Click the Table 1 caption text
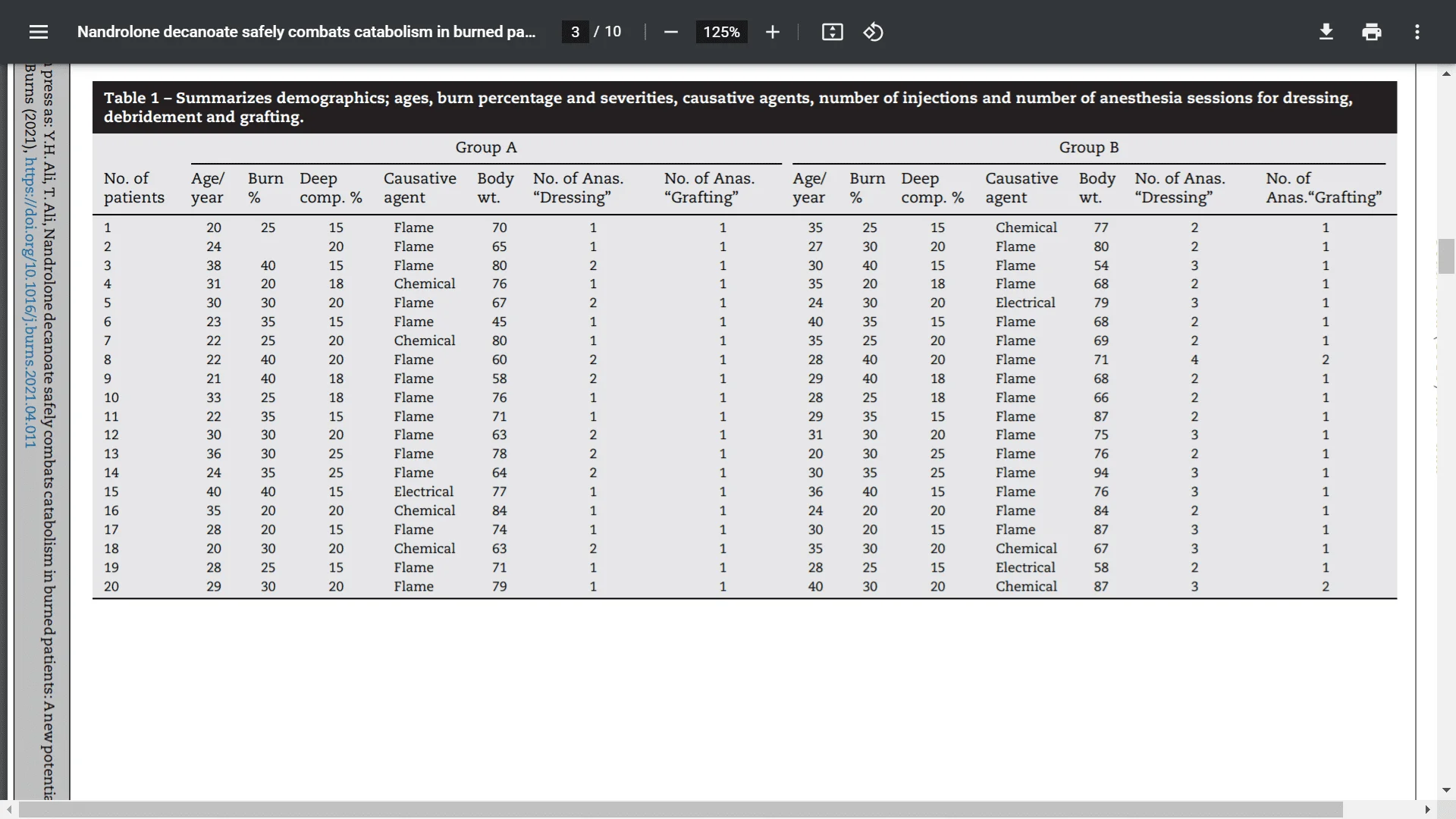Viewport: 1456px width, 819px height. point(728,107)
